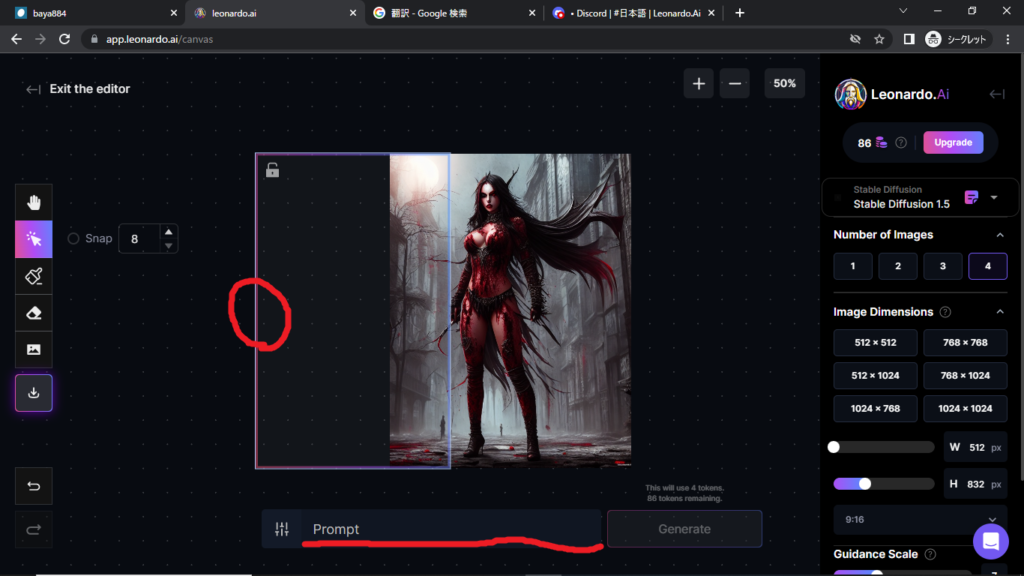Zoom in with the plus button
Viewport: 1024px width, 576px height.
(698, 84)
